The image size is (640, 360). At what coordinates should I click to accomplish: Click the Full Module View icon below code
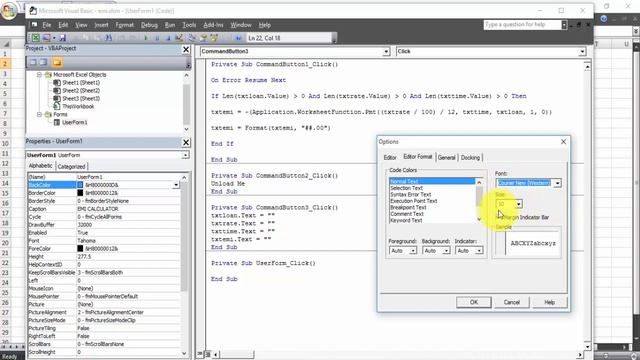207,354
